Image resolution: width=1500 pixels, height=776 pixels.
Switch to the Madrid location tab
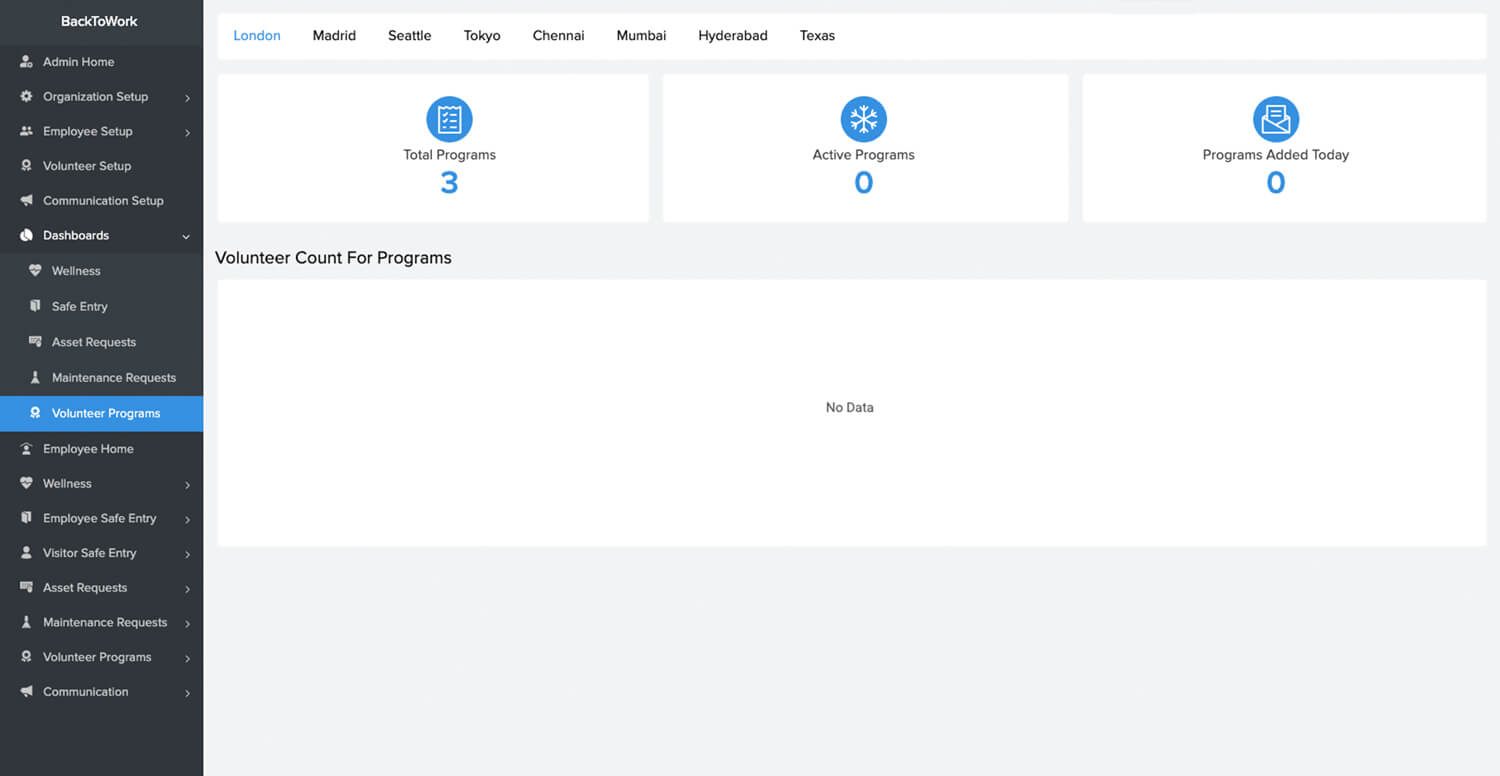[334, 36]
